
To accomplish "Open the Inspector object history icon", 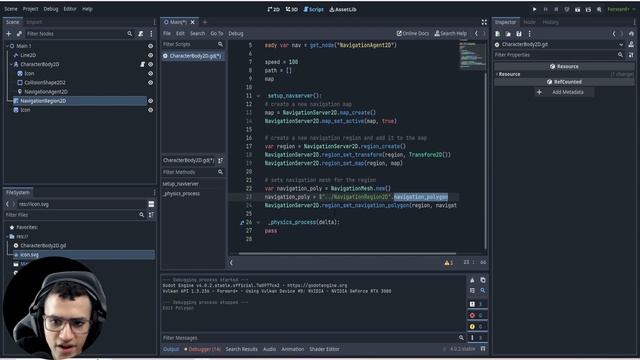I will click(631, 34).
